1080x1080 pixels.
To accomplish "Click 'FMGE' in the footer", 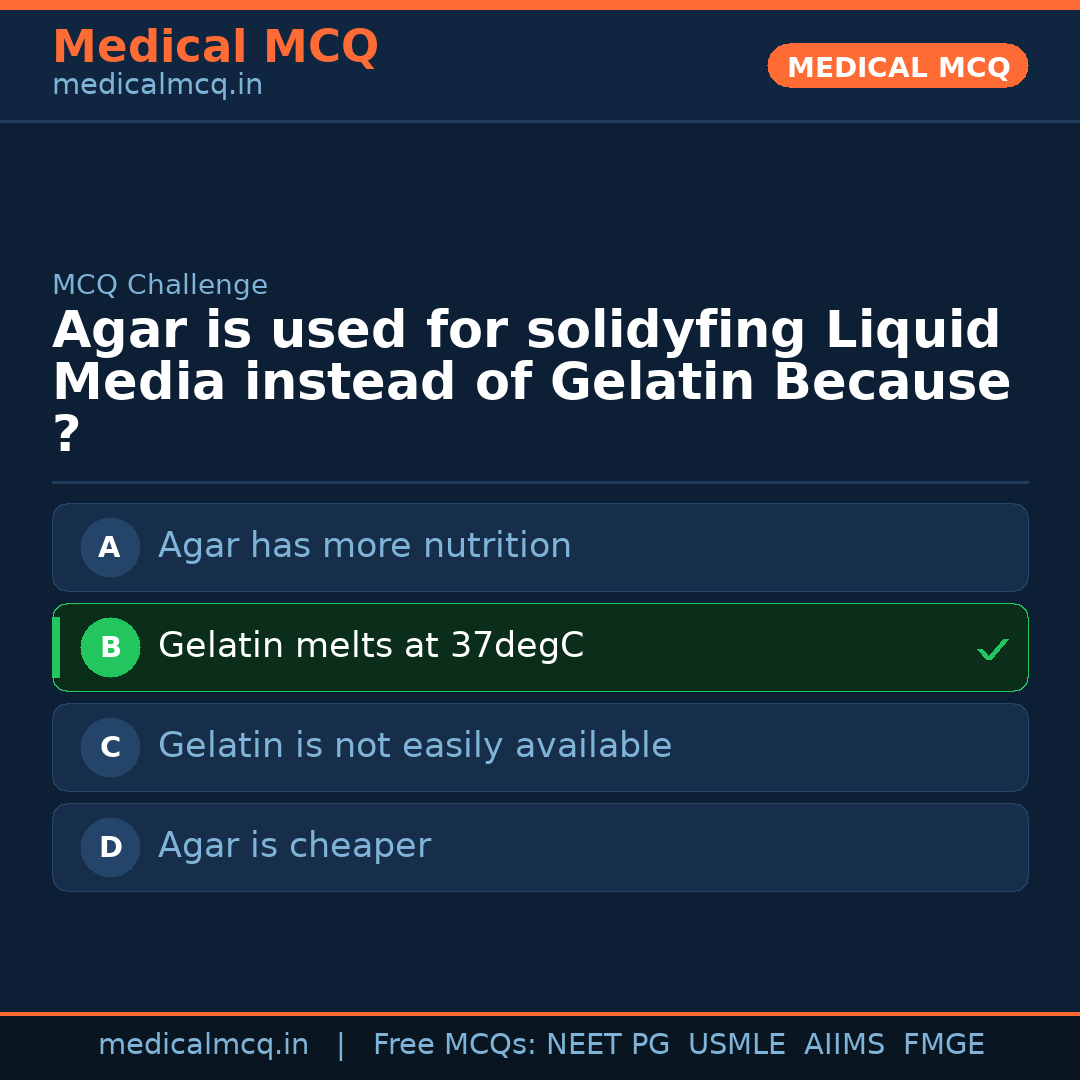I will pyautogui.click(x=943, y=1045).
